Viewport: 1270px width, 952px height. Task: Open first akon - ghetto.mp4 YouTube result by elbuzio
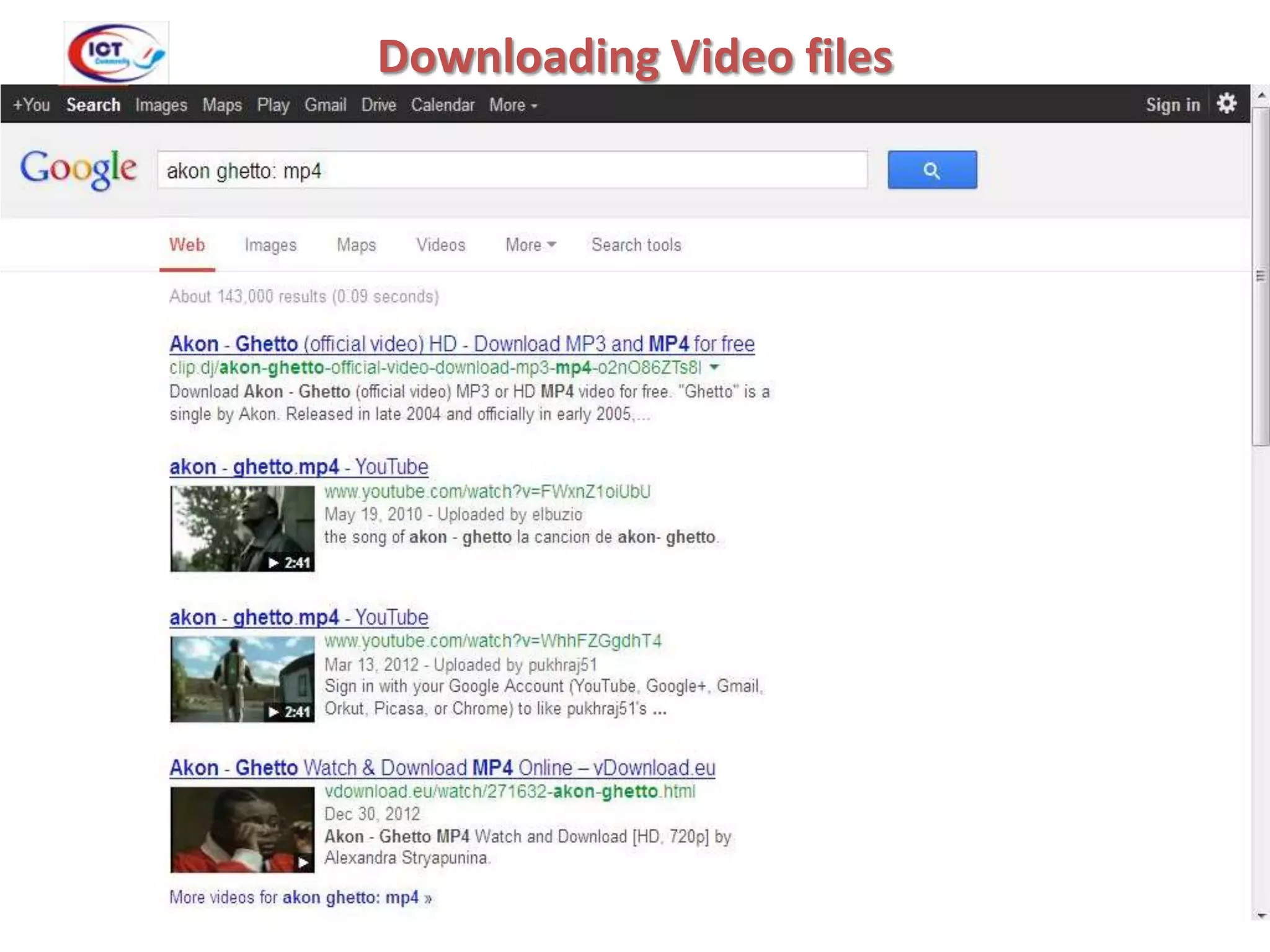[299, 467]
